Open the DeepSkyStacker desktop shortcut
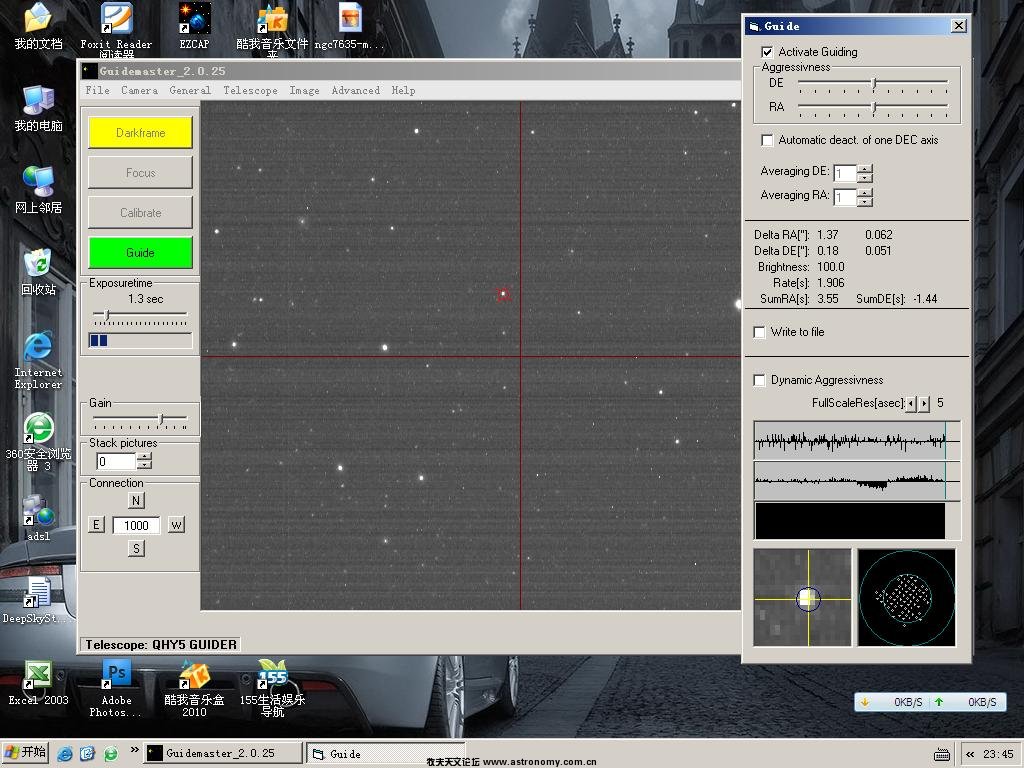Viewport: 1024px width, 768px height. click(x=37, y=594)
